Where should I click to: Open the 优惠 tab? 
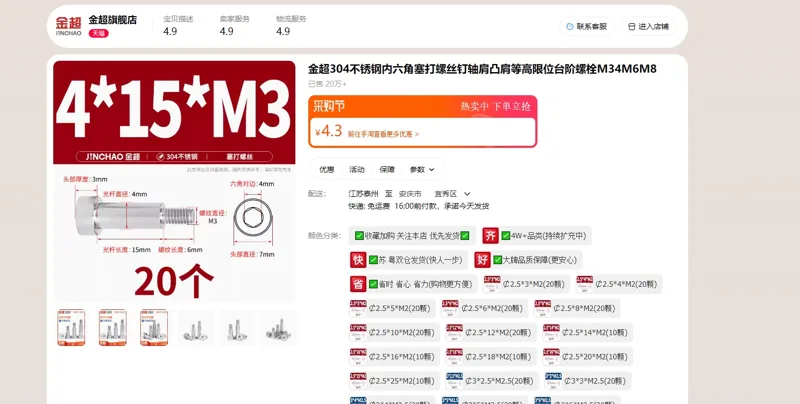point(327,169)
